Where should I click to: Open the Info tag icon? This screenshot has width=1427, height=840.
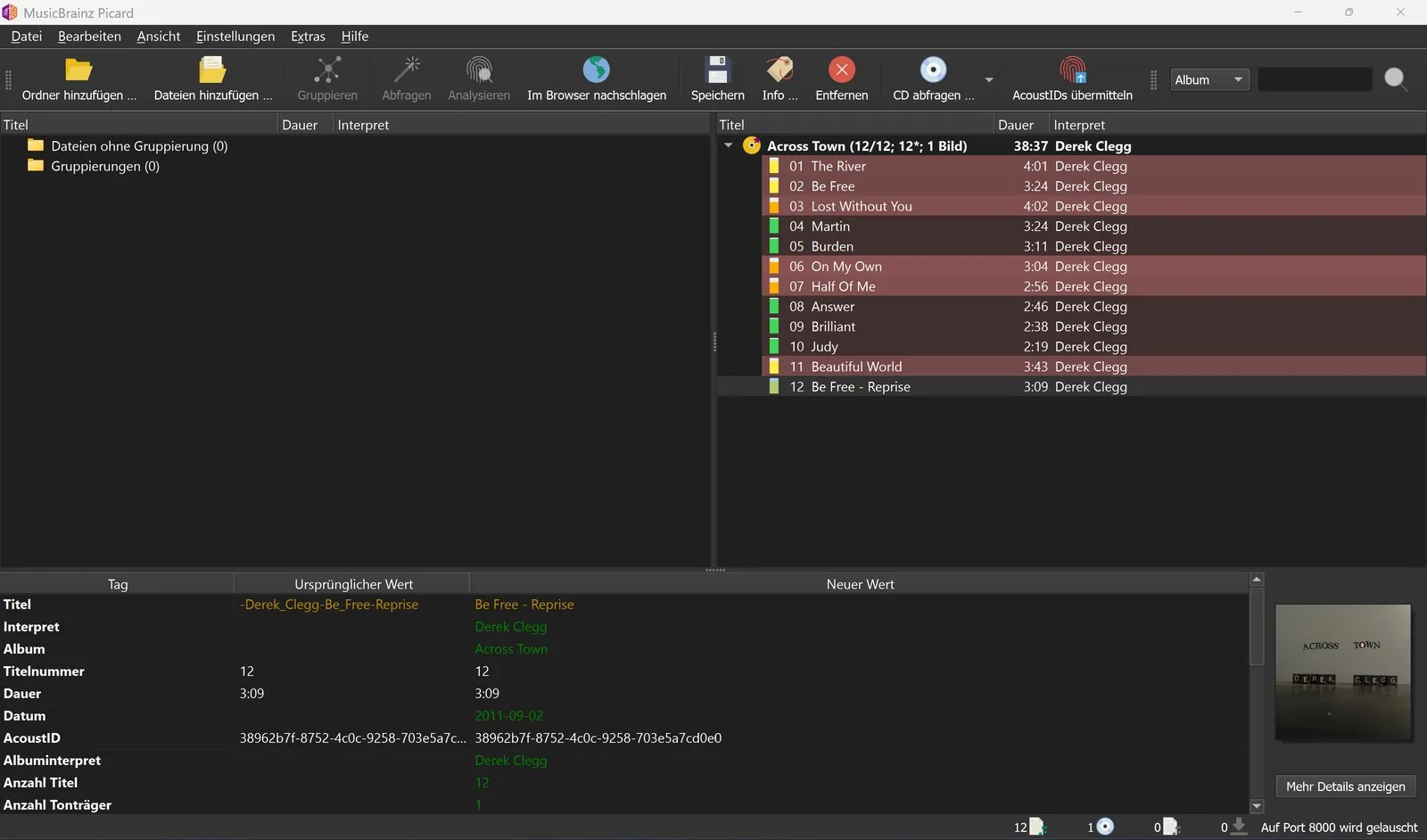tap(779, 70)
